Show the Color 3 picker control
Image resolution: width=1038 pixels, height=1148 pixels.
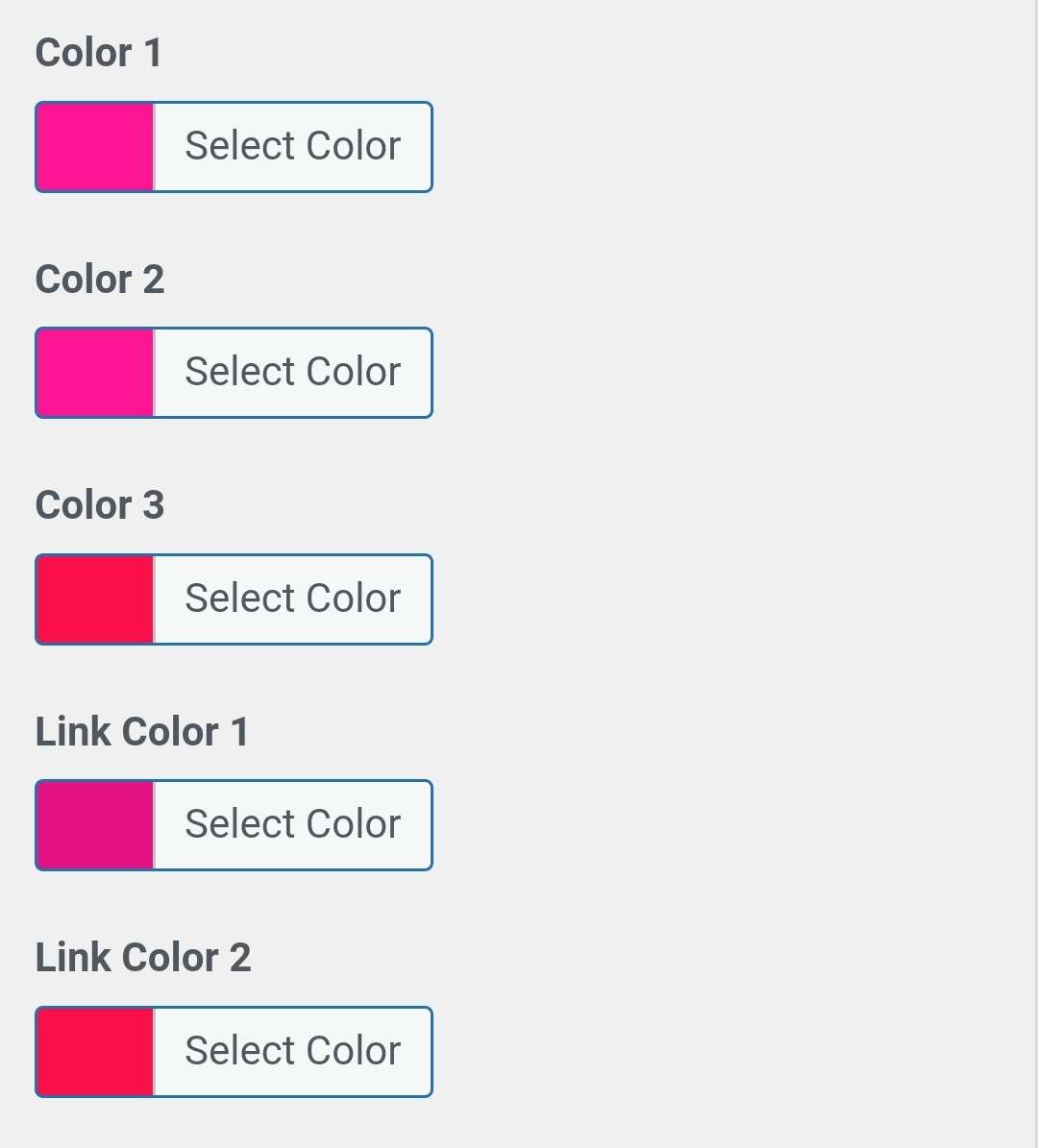(292, 599)
